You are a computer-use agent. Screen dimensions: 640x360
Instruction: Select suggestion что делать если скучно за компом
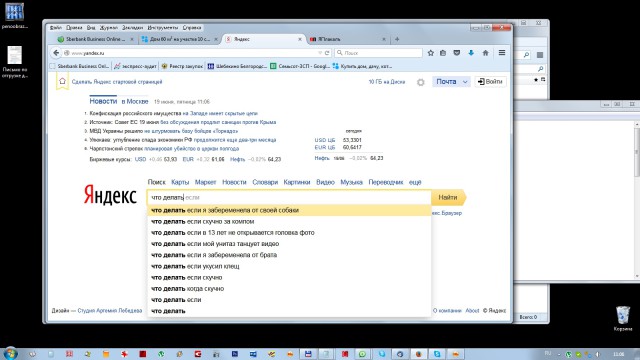tap(289, 221)
